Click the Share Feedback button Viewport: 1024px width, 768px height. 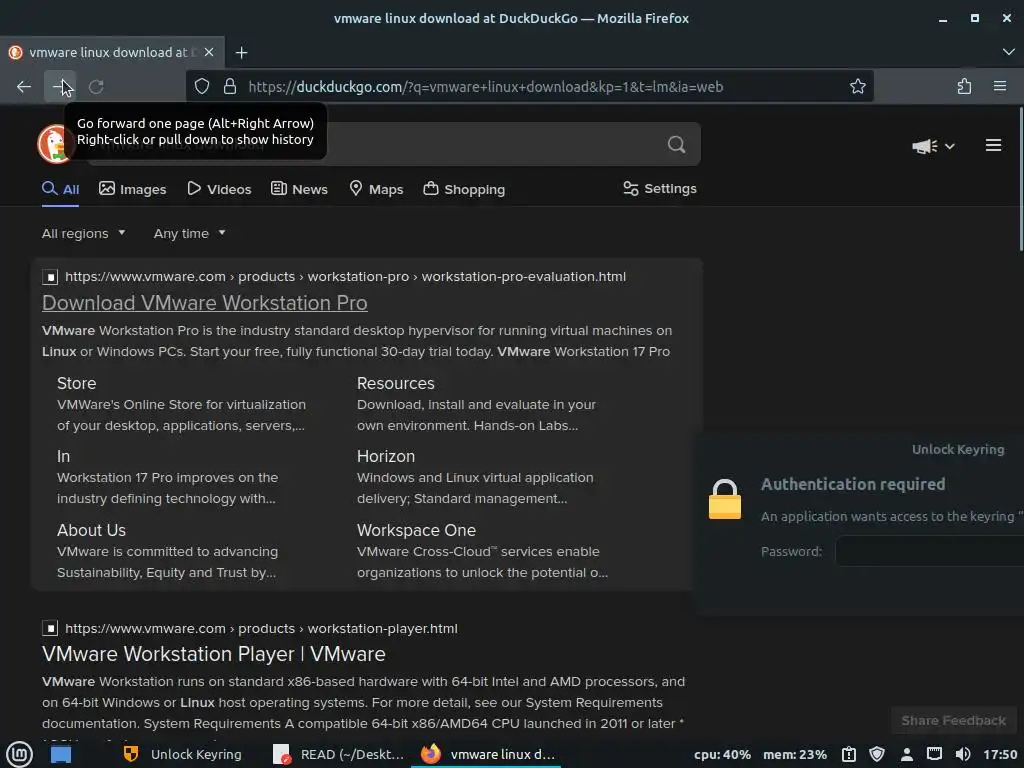click(x=953, y=720)
